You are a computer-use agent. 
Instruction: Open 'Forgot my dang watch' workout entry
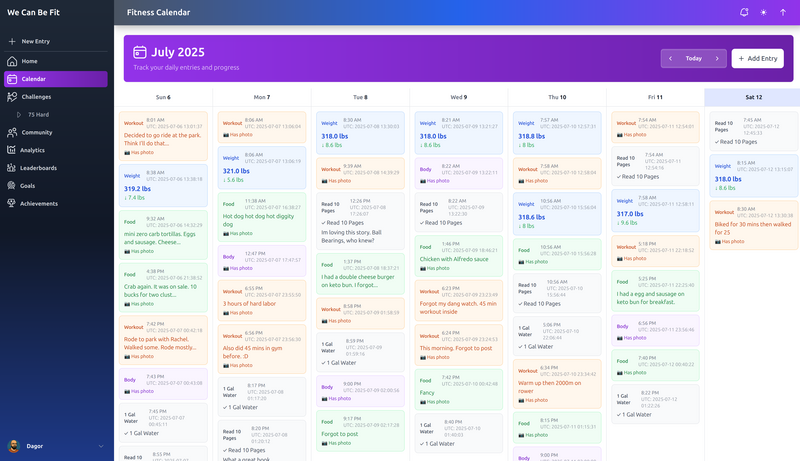(x=459, y=301)
